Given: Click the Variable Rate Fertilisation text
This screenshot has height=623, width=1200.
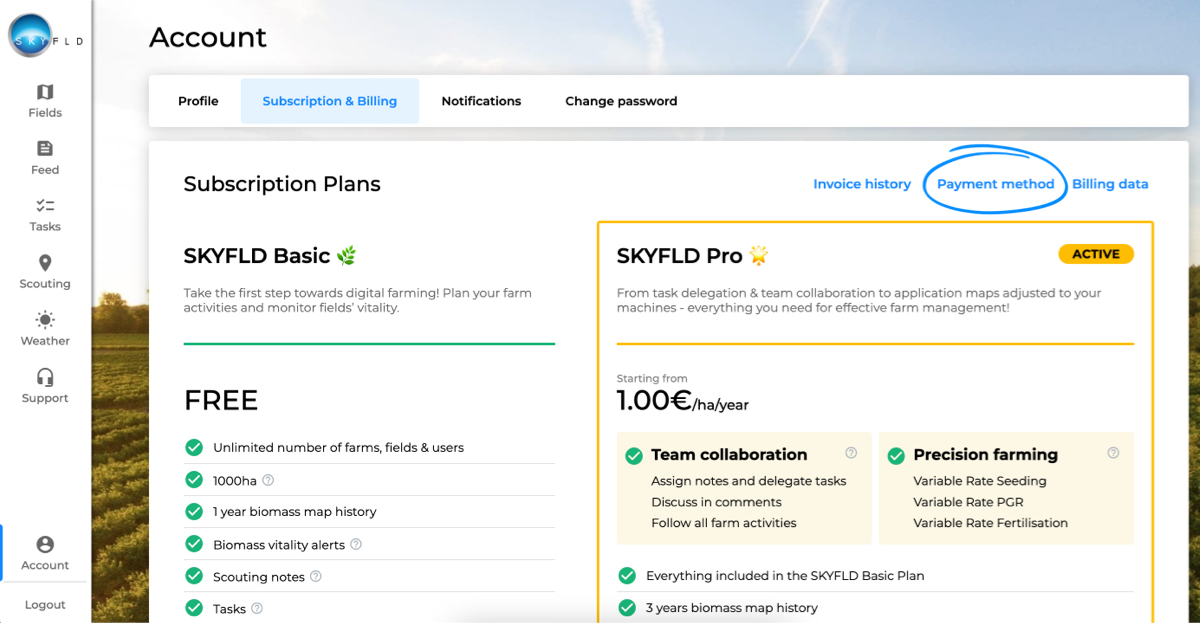Looking at the screenshot, I should click(x=990, y=523).
